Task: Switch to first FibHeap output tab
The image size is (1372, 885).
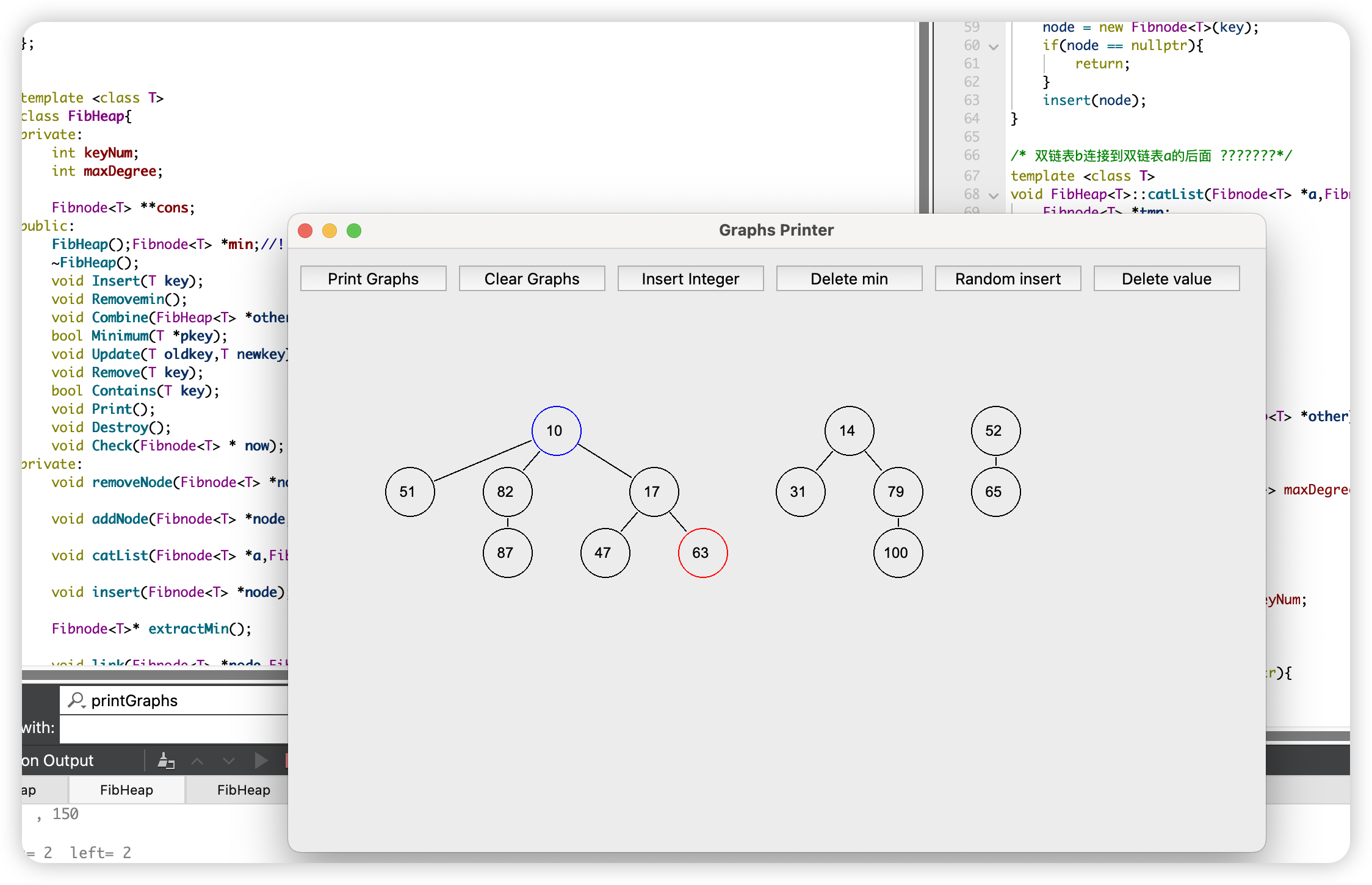Action: tap(126, 790)
